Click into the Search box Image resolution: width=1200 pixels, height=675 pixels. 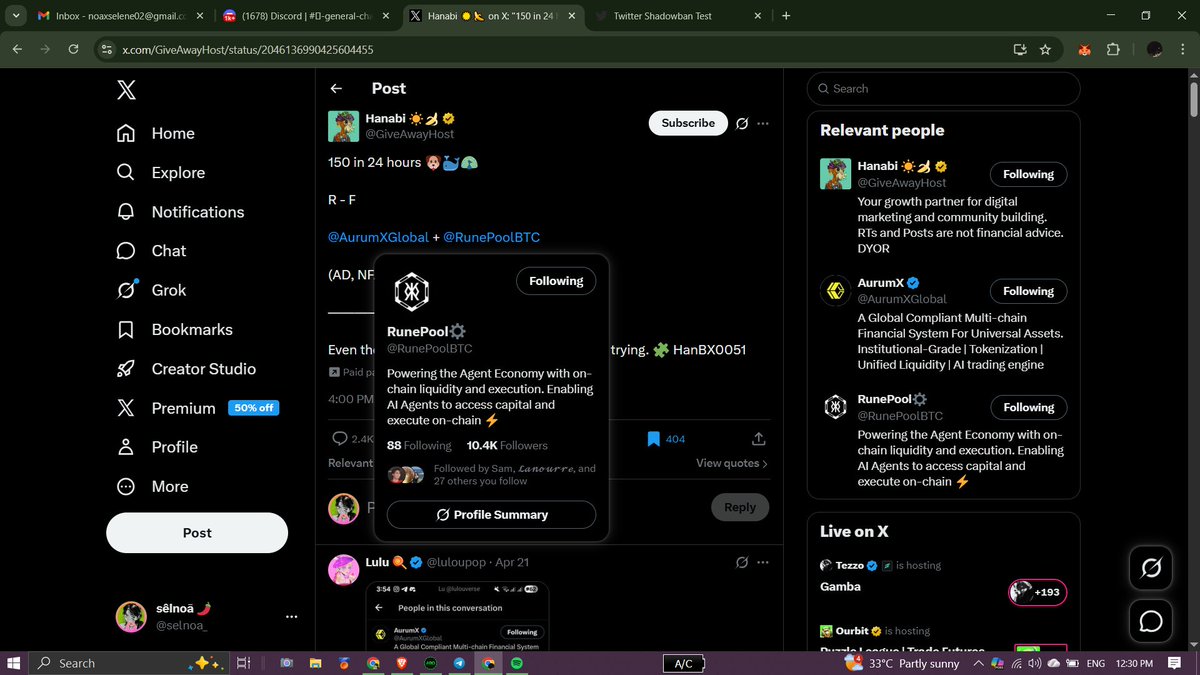coord(943,89)
